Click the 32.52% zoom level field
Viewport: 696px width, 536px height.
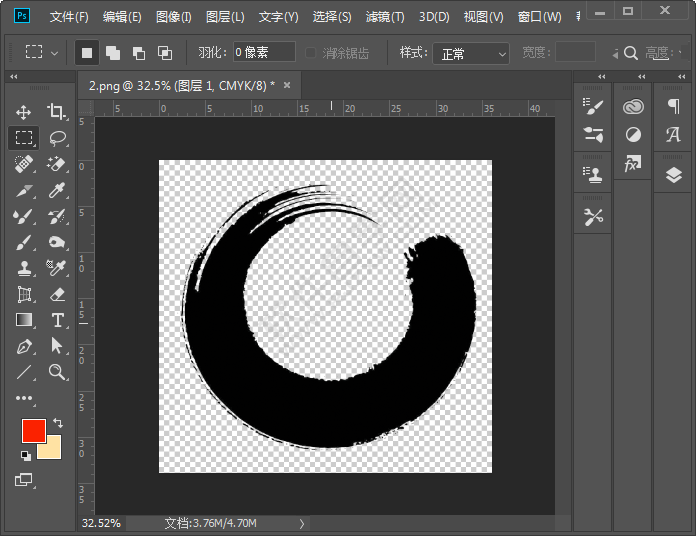pos(101,524)
